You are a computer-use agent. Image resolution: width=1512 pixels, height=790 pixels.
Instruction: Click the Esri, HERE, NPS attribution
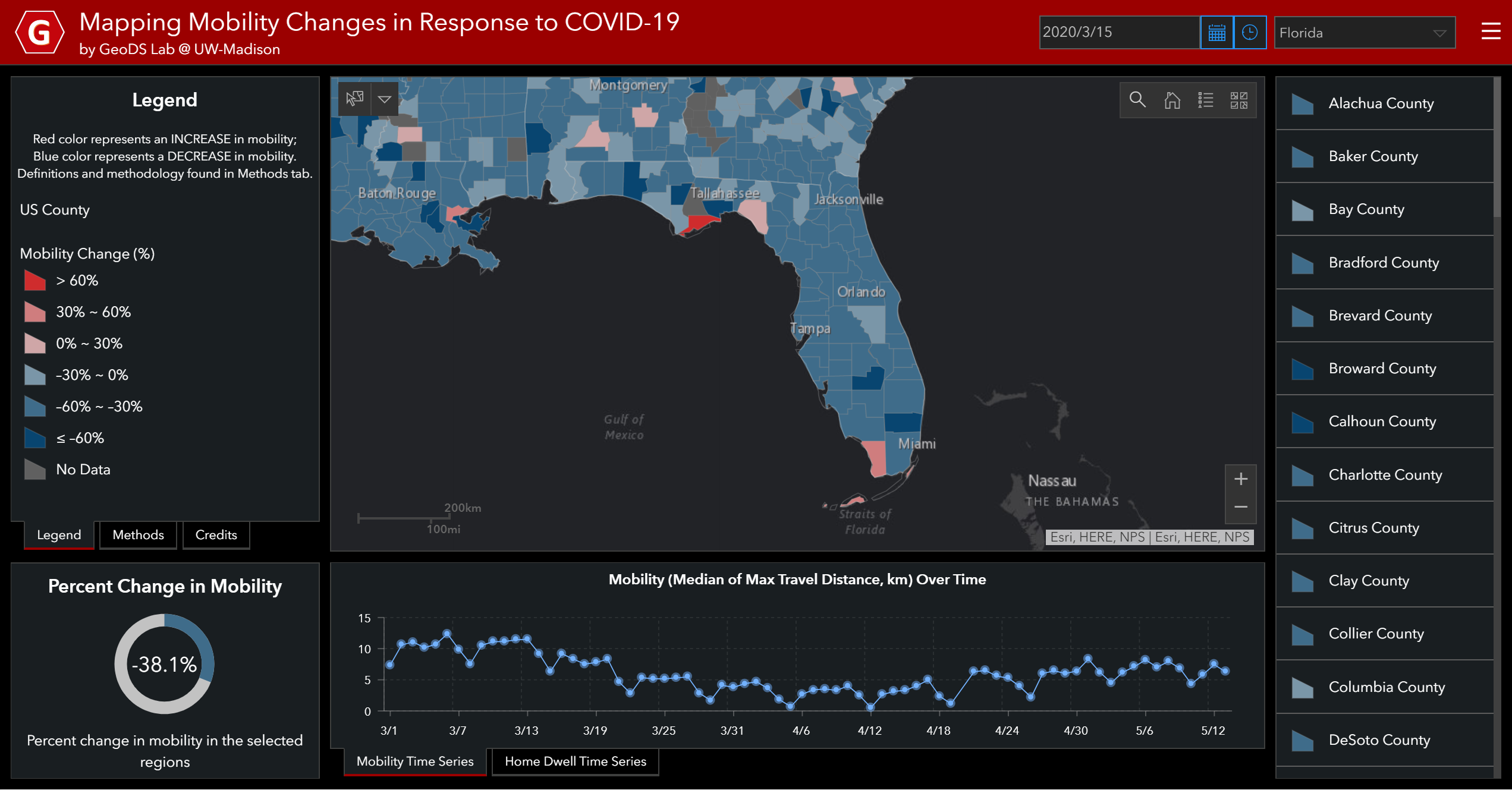pos(1149,537)
